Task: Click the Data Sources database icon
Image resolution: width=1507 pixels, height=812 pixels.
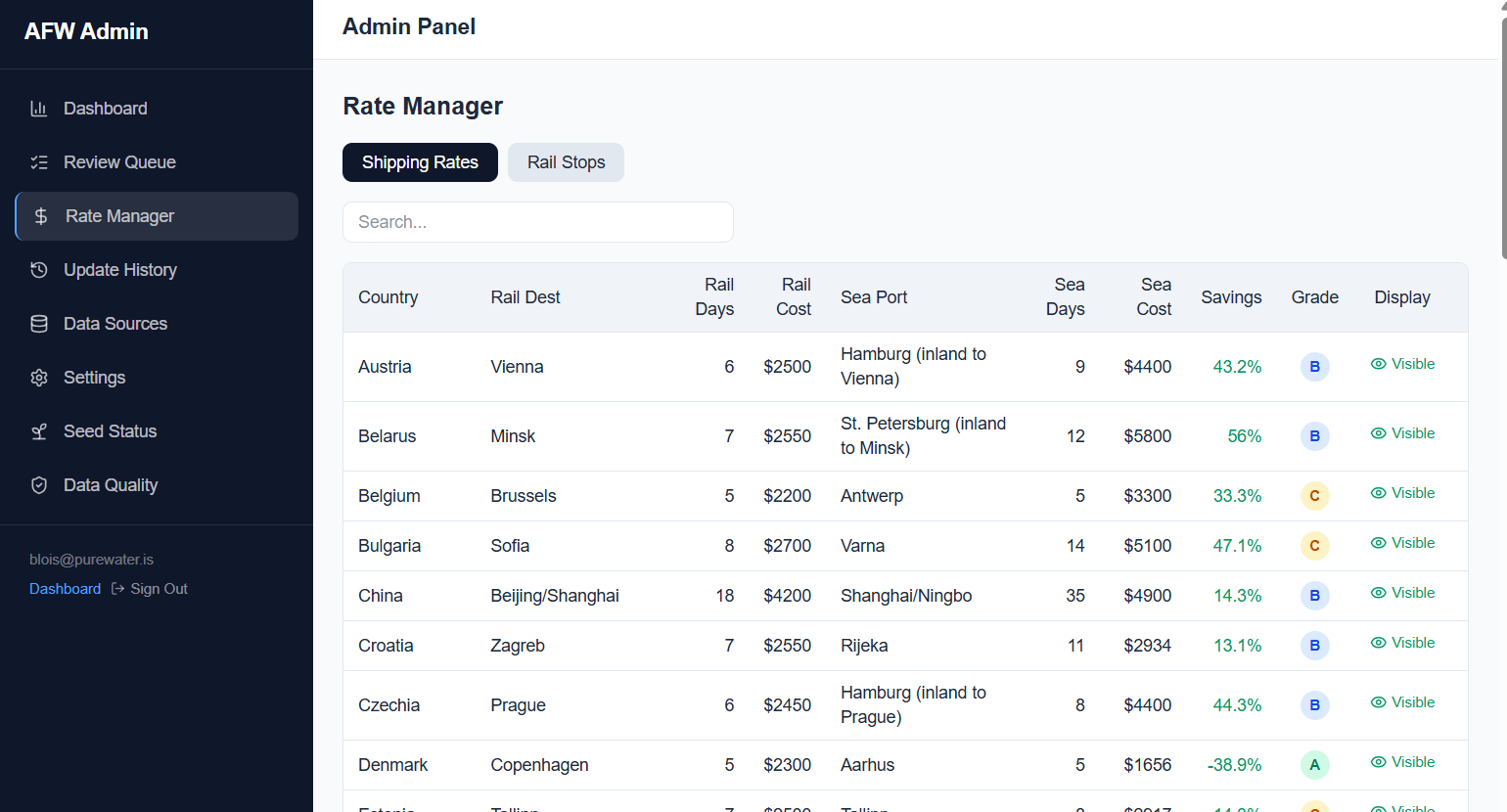Action: click(38, 323)
